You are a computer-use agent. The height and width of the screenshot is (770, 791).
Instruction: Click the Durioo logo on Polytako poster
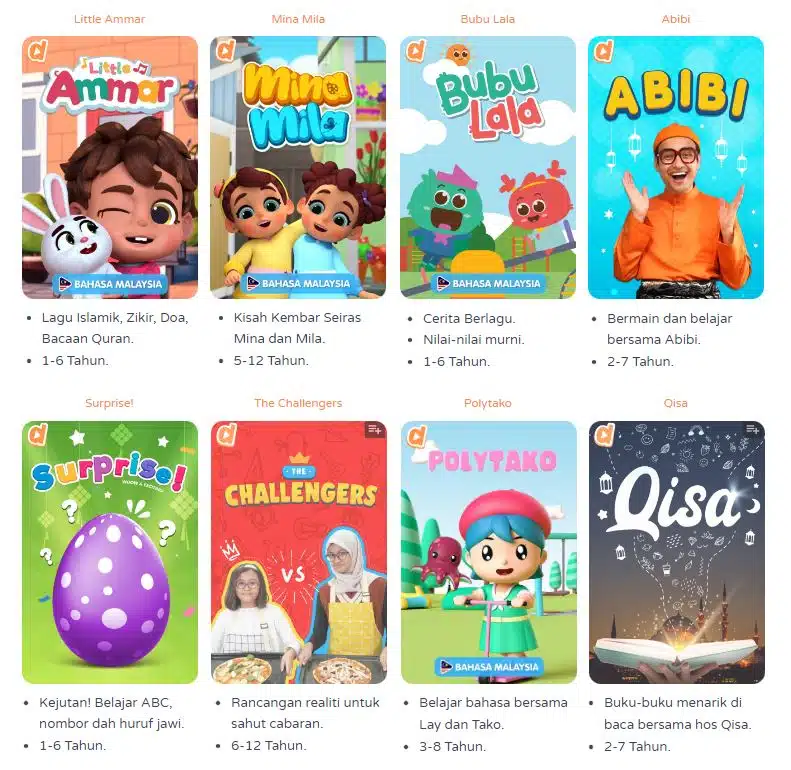tap(417, 436)
